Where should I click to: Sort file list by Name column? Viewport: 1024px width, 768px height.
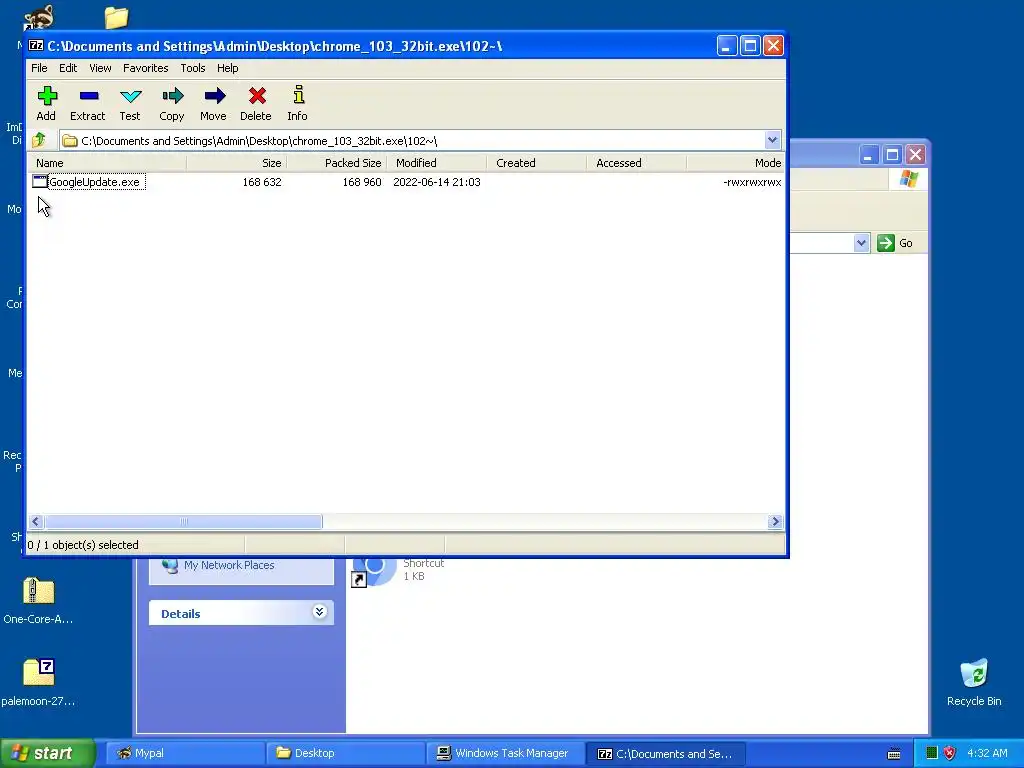(x=107, y=163)
